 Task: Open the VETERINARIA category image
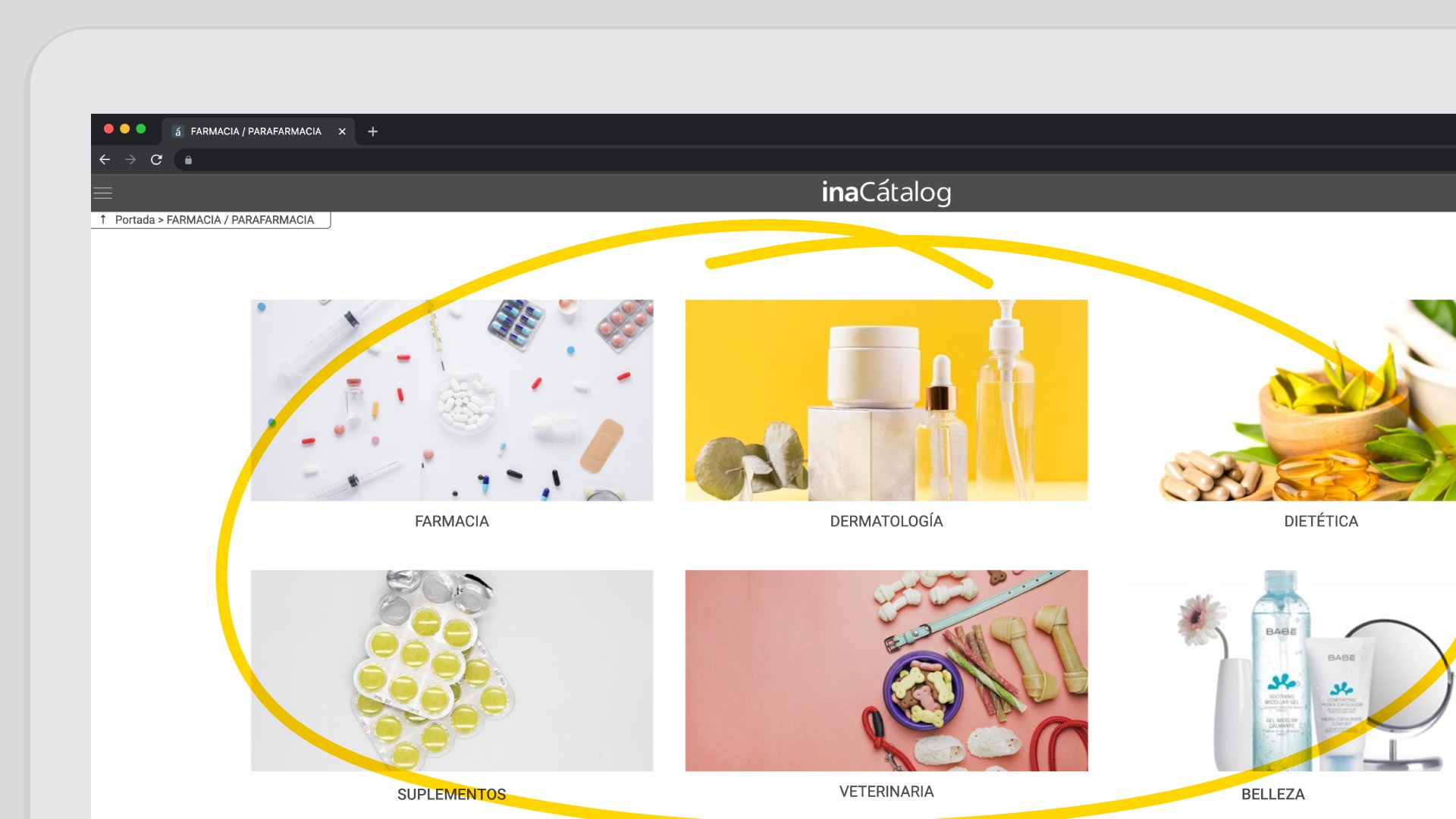click(886, 670)
